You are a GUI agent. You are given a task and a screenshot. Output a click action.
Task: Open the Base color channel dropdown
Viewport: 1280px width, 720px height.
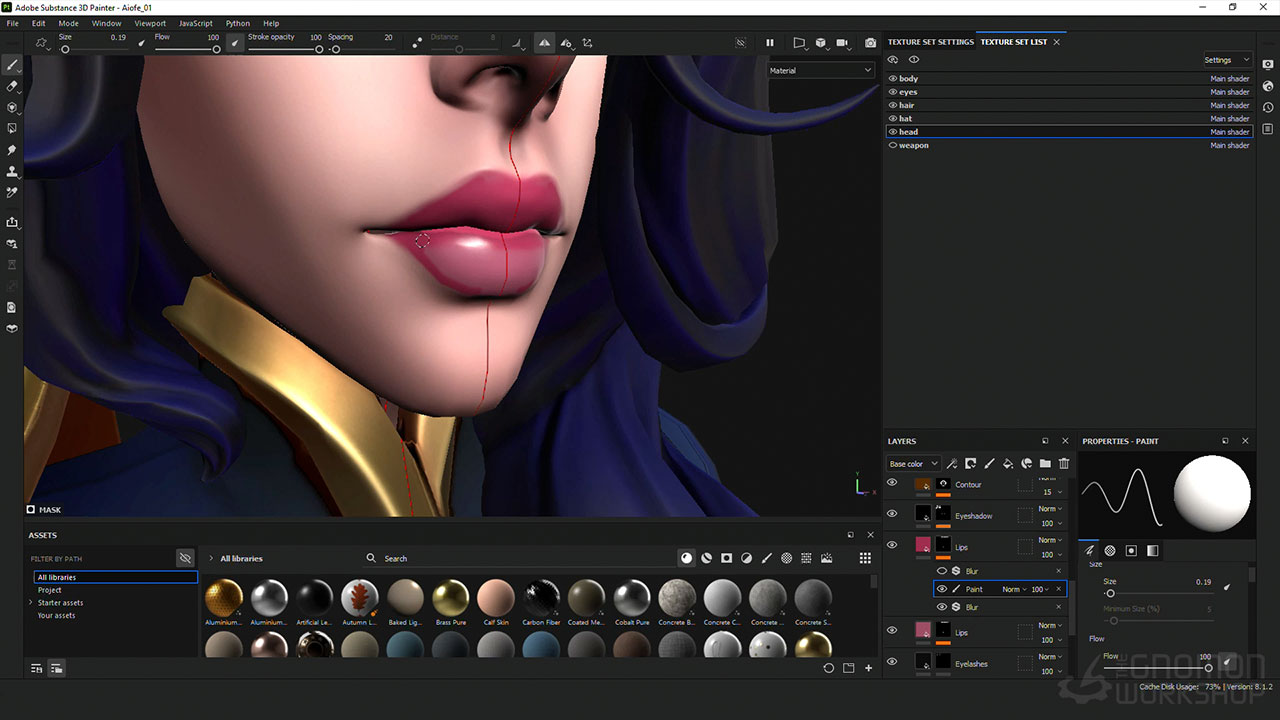coord(914,464)
